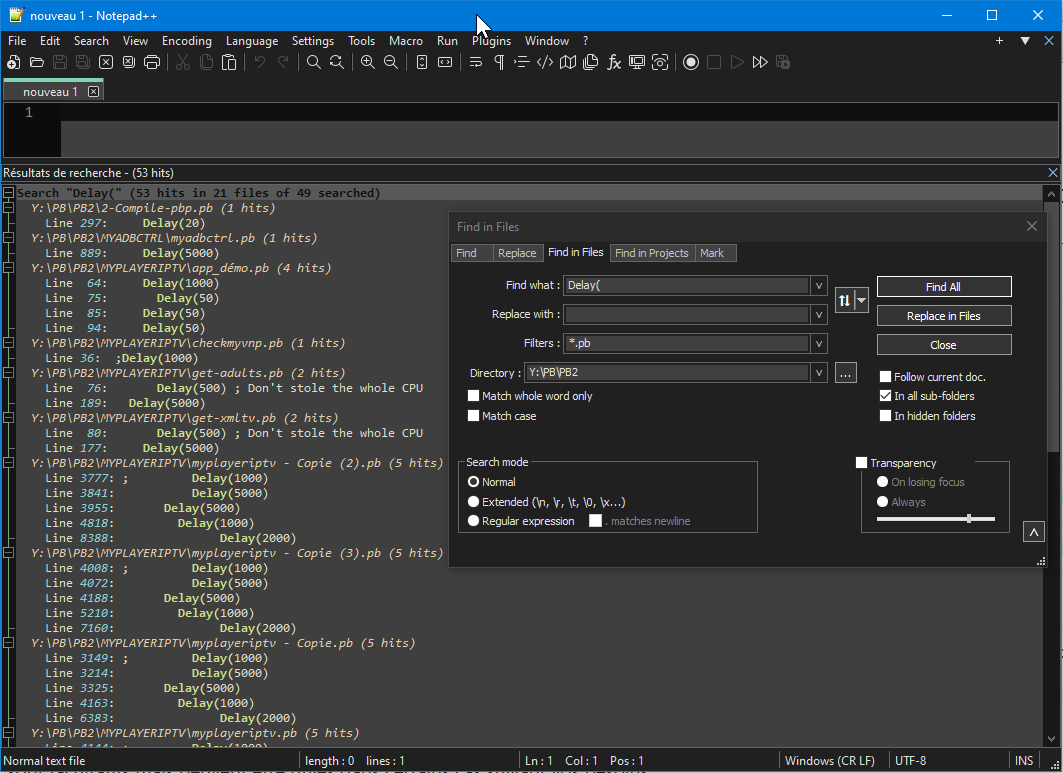The image size is (1063, 773).
Task: Expand the Find what history dropdown
Action: pyautogui.click(x=819, y=286)
